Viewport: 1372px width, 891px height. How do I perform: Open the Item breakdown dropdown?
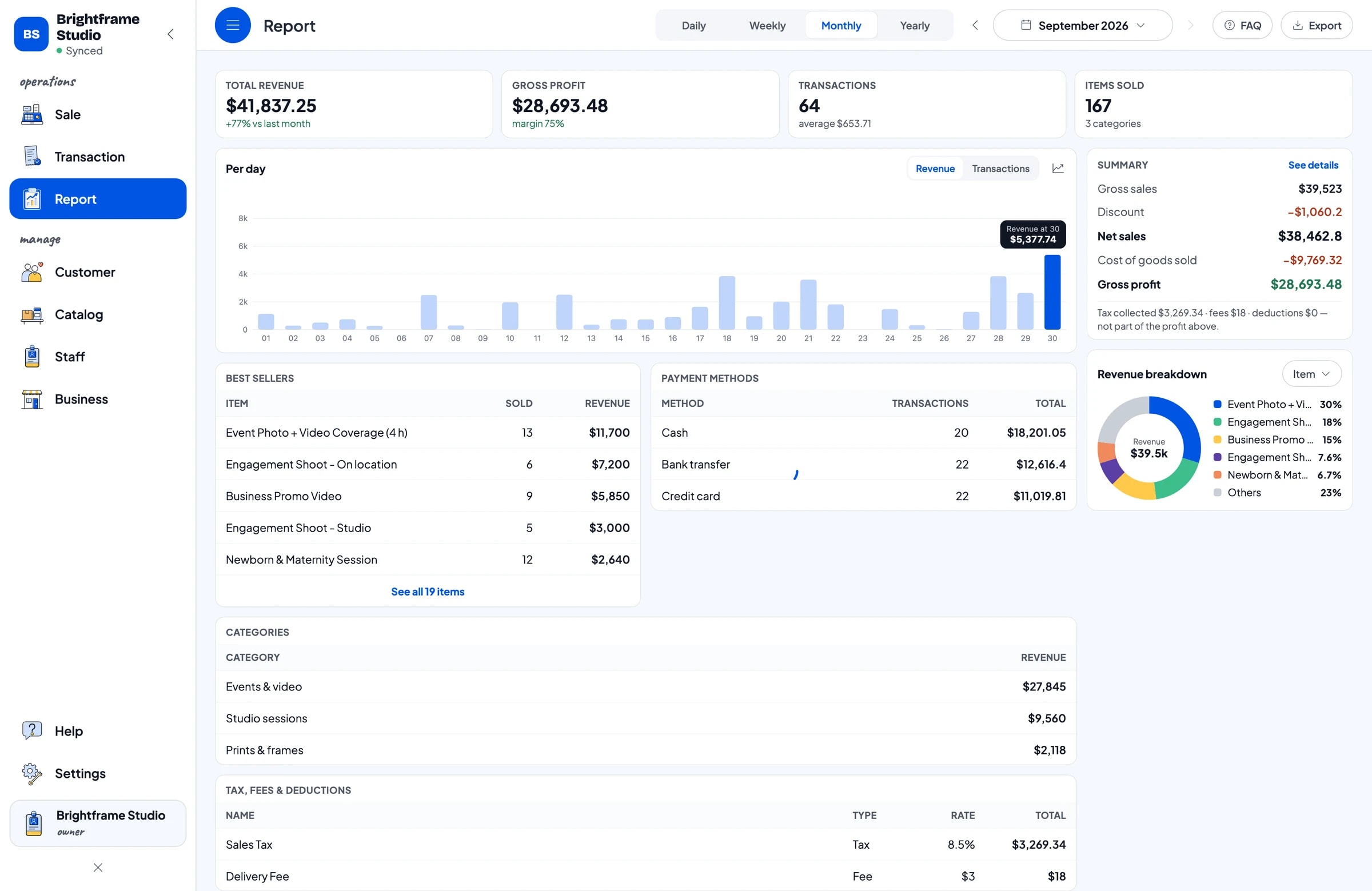click(x=1311, y=374)
